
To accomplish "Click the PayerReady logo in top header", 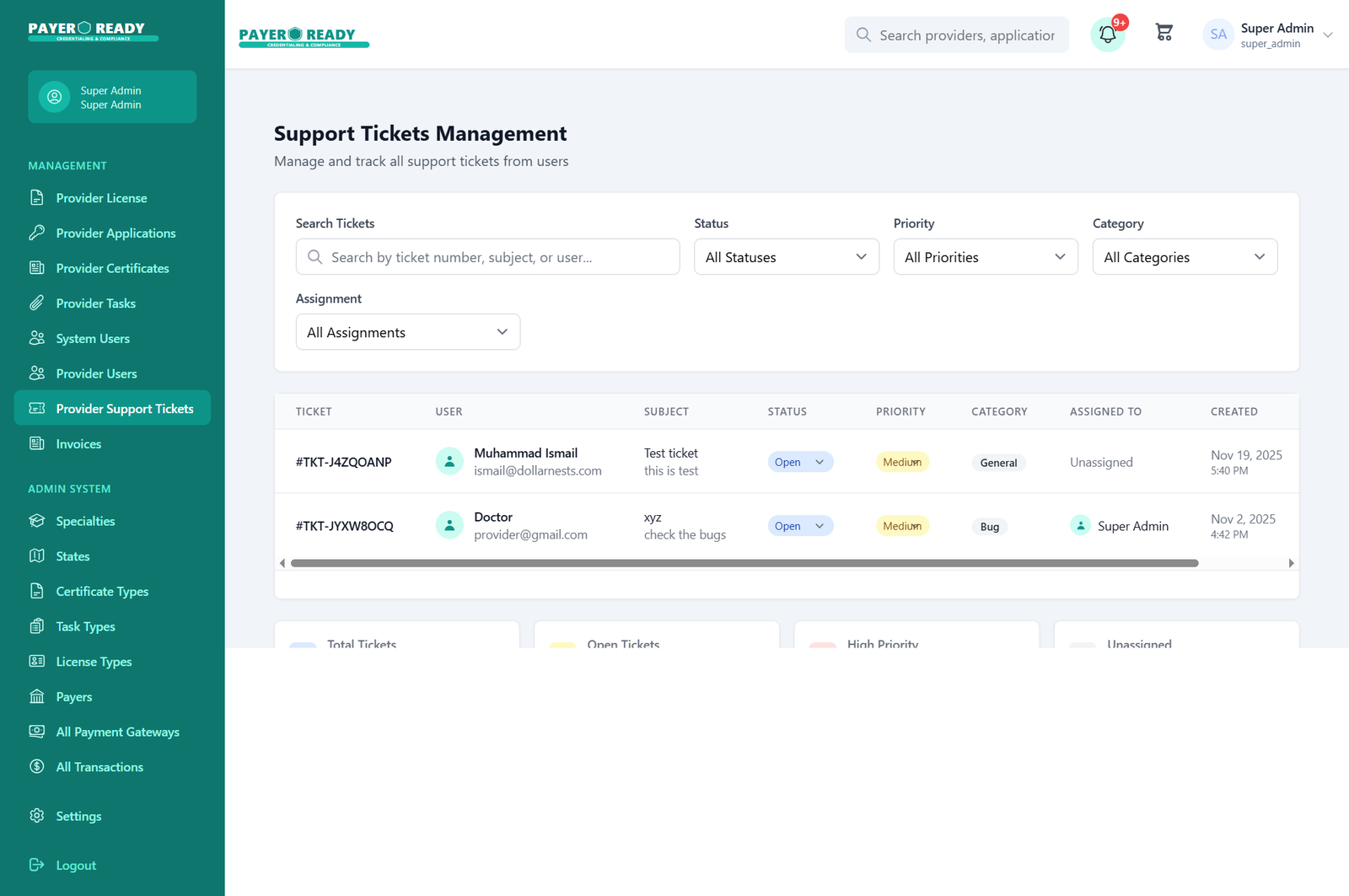I will pos(304,36).
